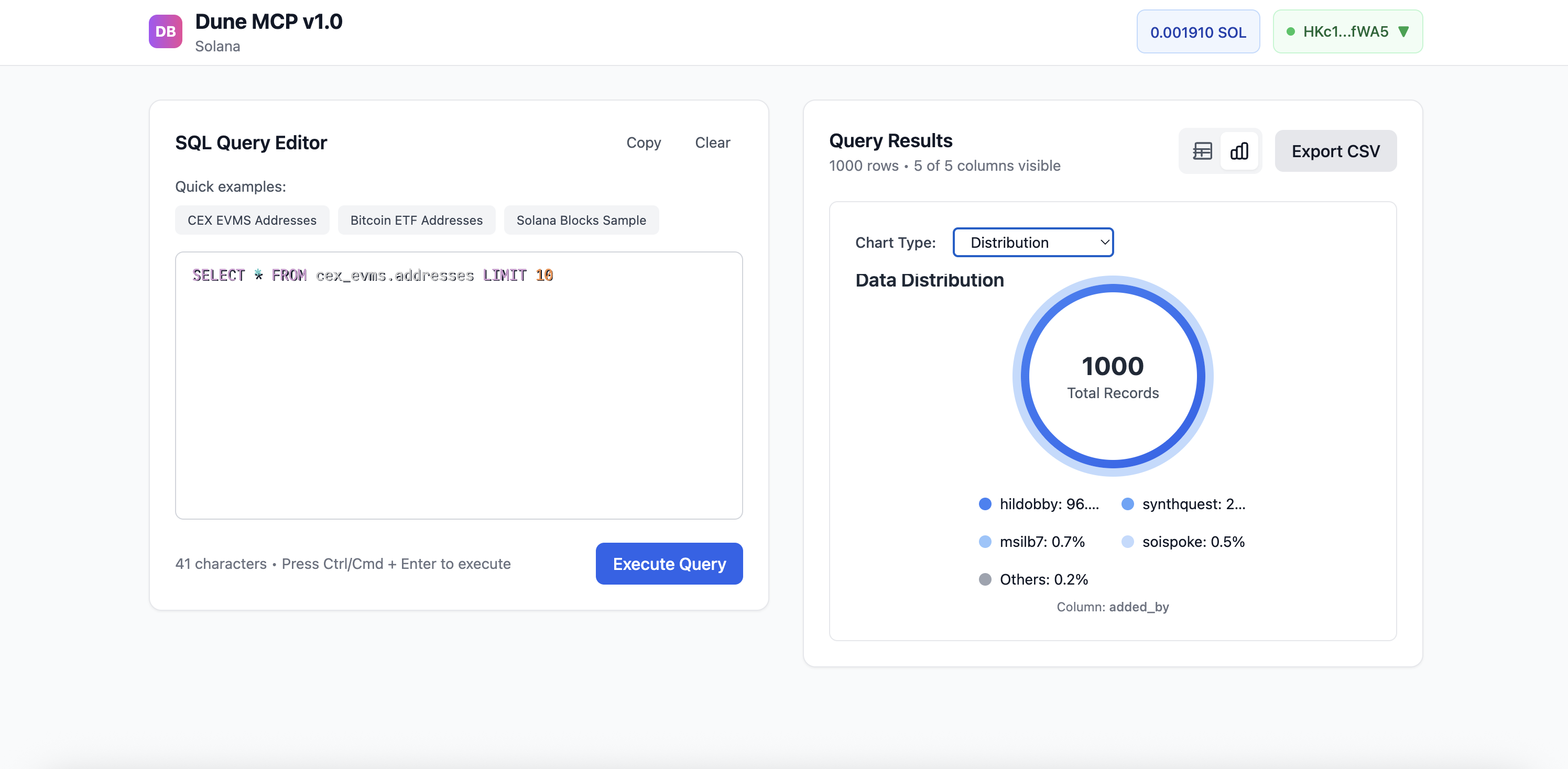This screenshot has width=1568, height=769.
Task: Click inside the SQL query text area
Action: pos(459,396)
